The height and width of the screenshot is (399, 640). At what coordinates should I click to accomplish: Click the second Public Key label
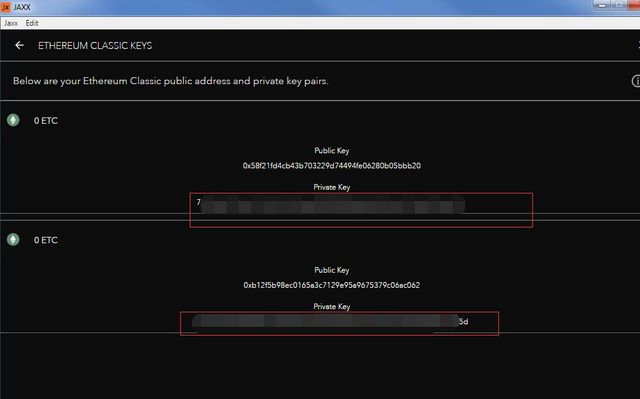point(331,270)
